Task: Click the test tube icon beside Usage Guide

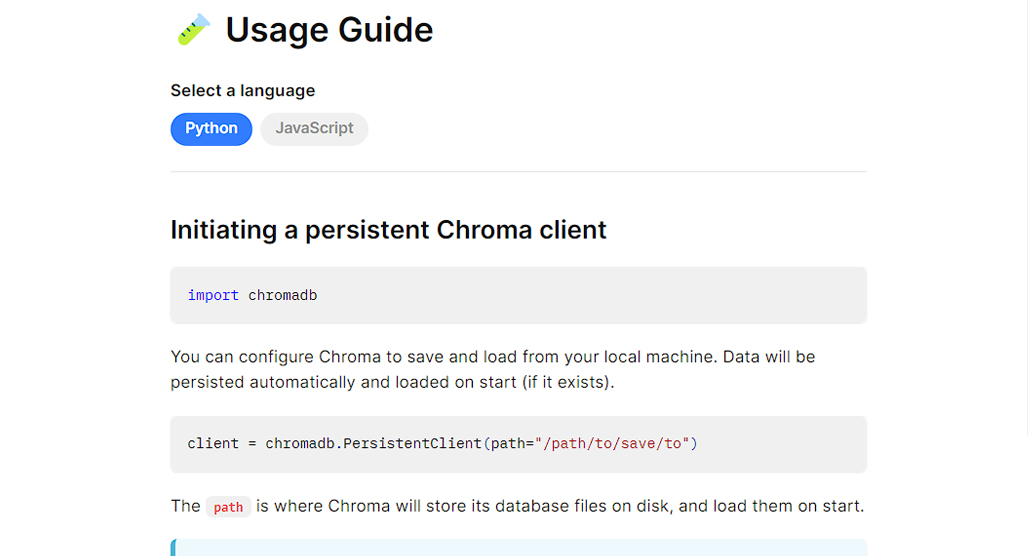Action: point(193,30)
